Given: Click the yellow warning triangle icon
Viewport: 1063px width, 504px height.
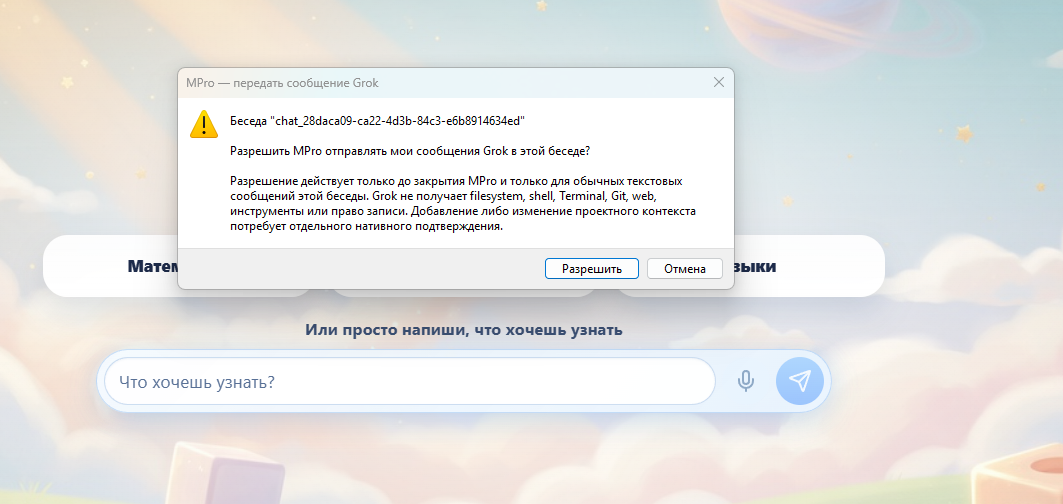Looking at the screenshot, I should [x=203, y=124].
